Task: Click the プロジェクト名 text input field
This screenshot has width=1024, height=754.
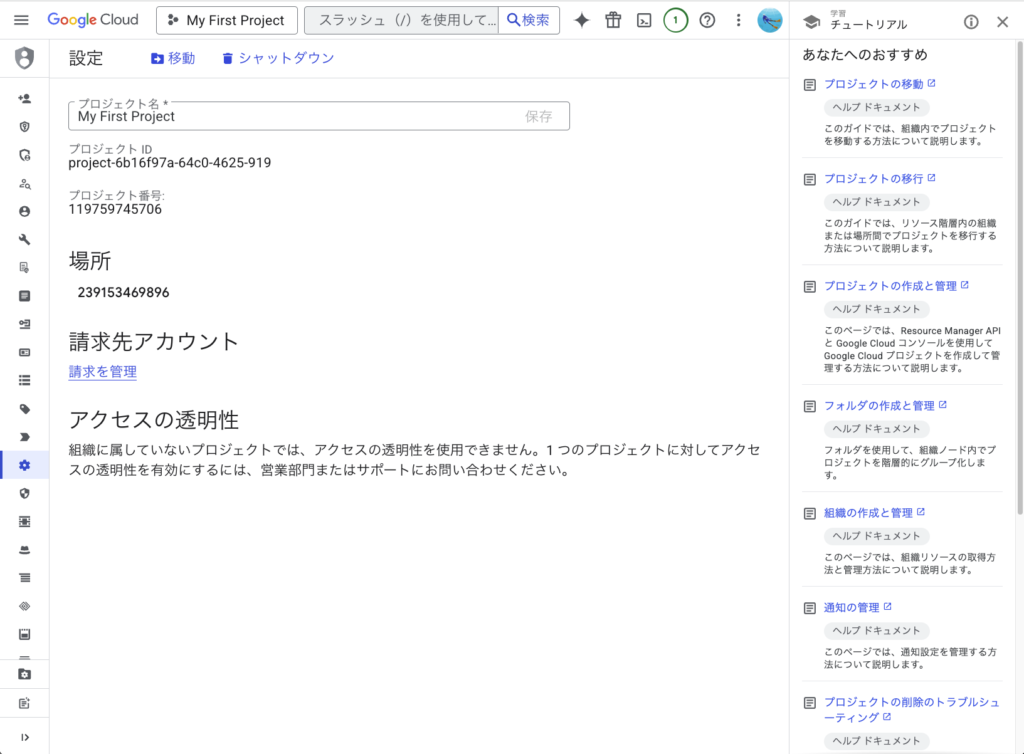Action: [295, 116]
